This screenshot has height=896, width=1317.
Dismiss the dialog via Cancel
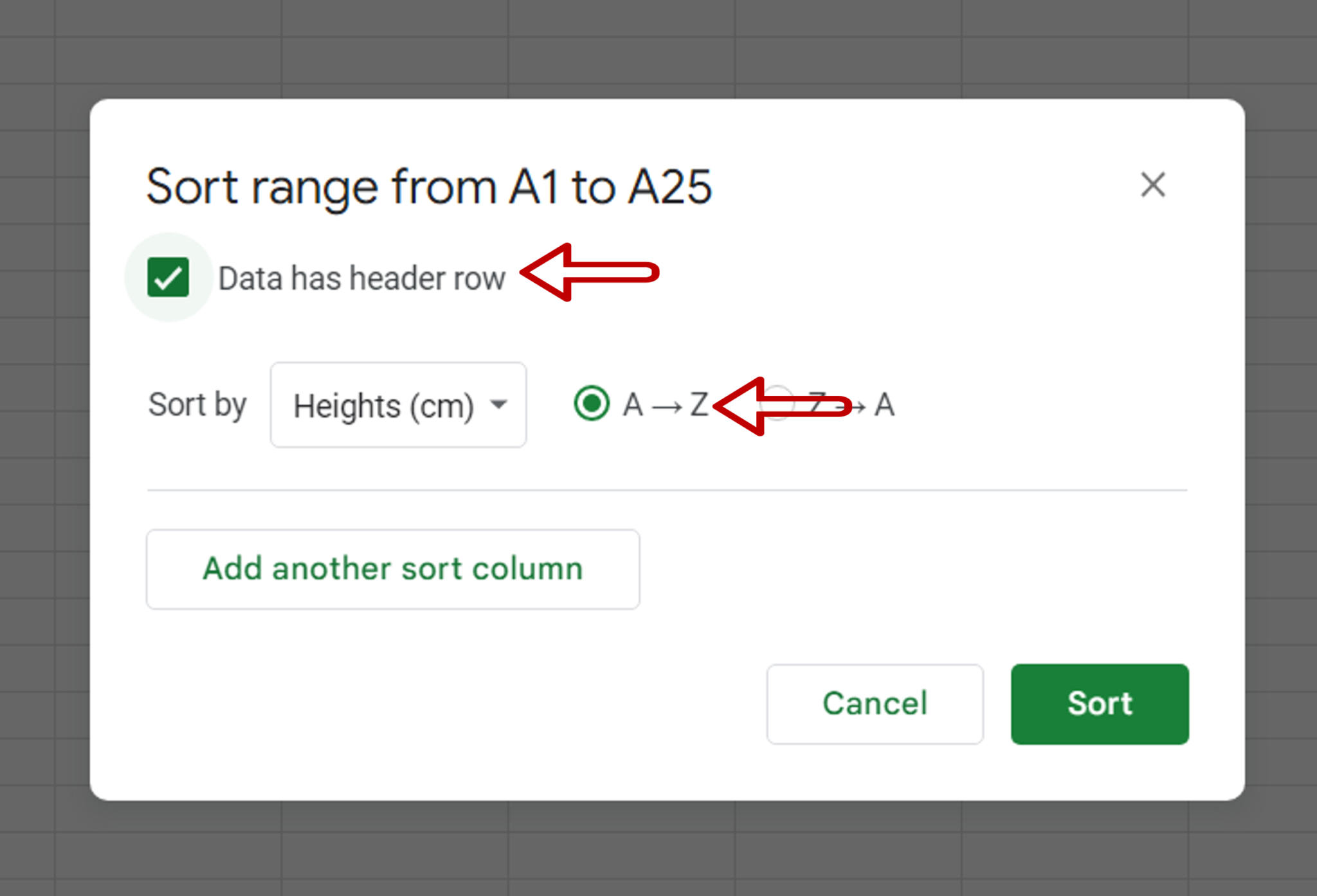pyautogui.click(x=874, y=704)
